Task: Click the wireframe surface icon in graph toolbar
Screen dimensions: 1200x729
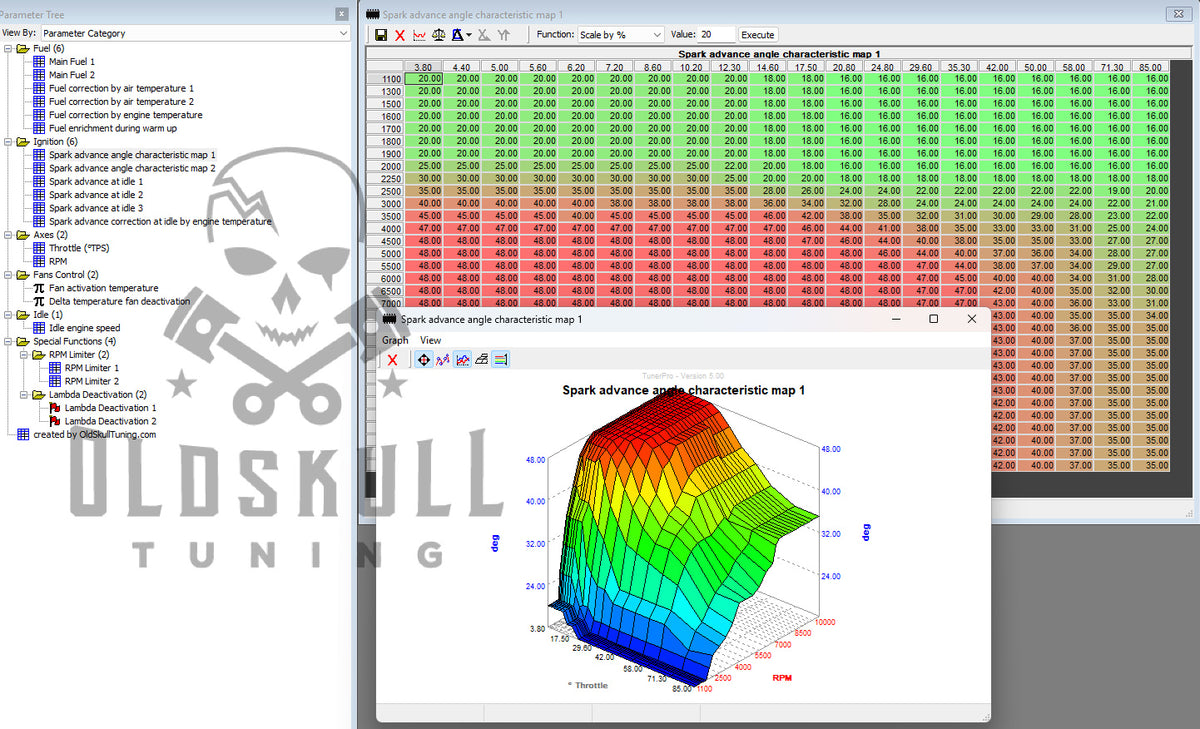Action: point(482,360)
